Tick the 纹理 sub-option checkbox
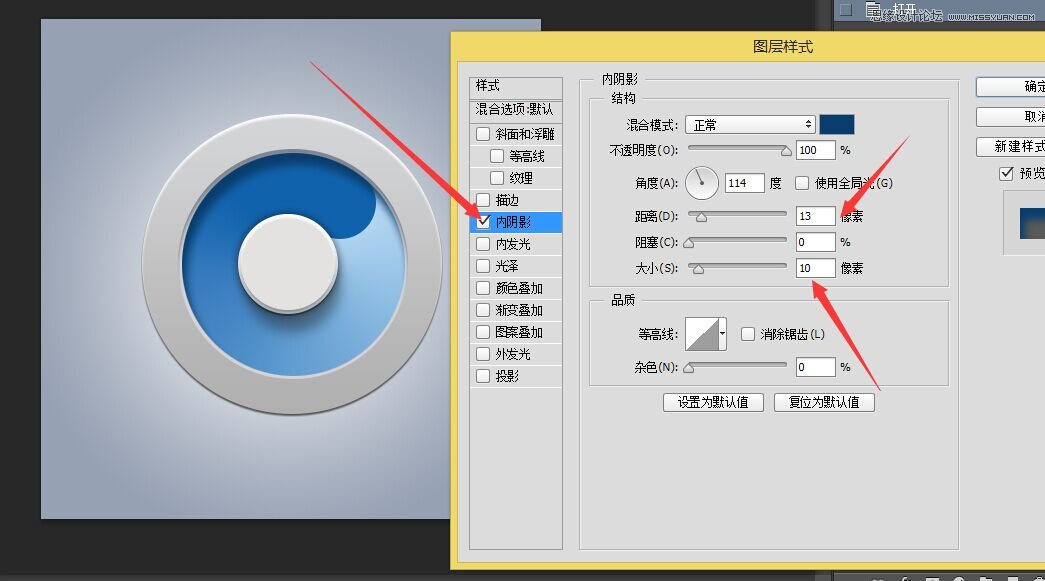This screenshot has width=1045, height=581. (x=497, y=178)
